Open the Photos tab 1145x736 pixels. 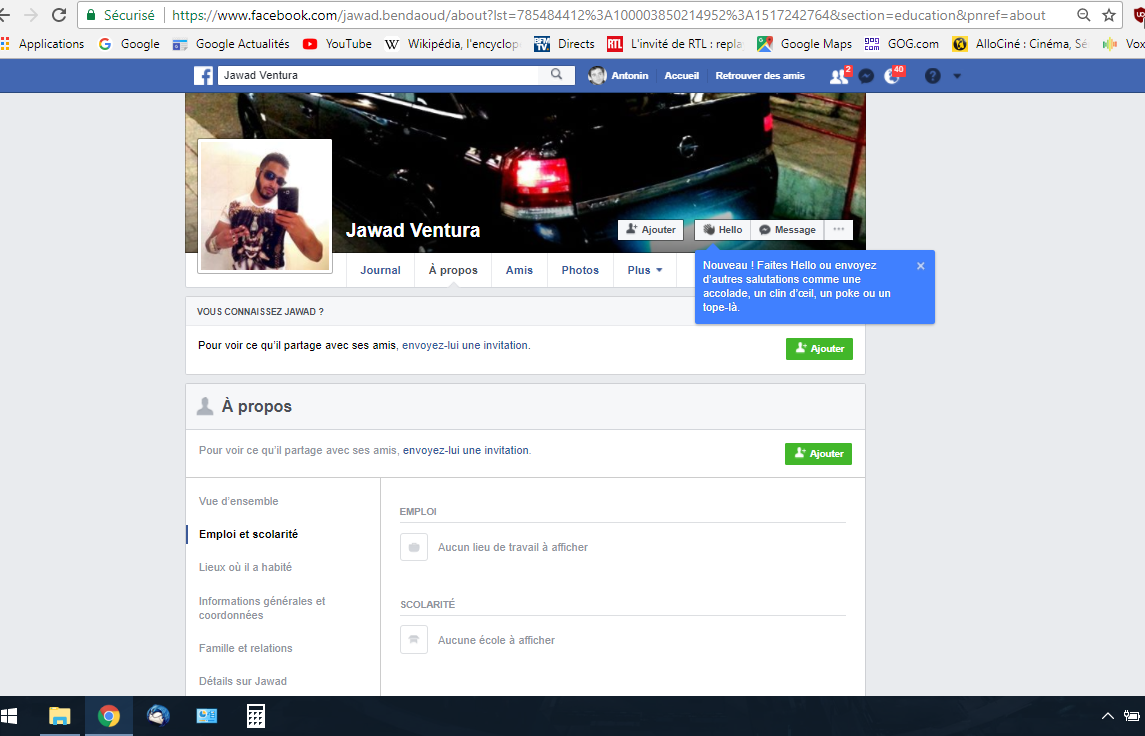click(580, 270)
